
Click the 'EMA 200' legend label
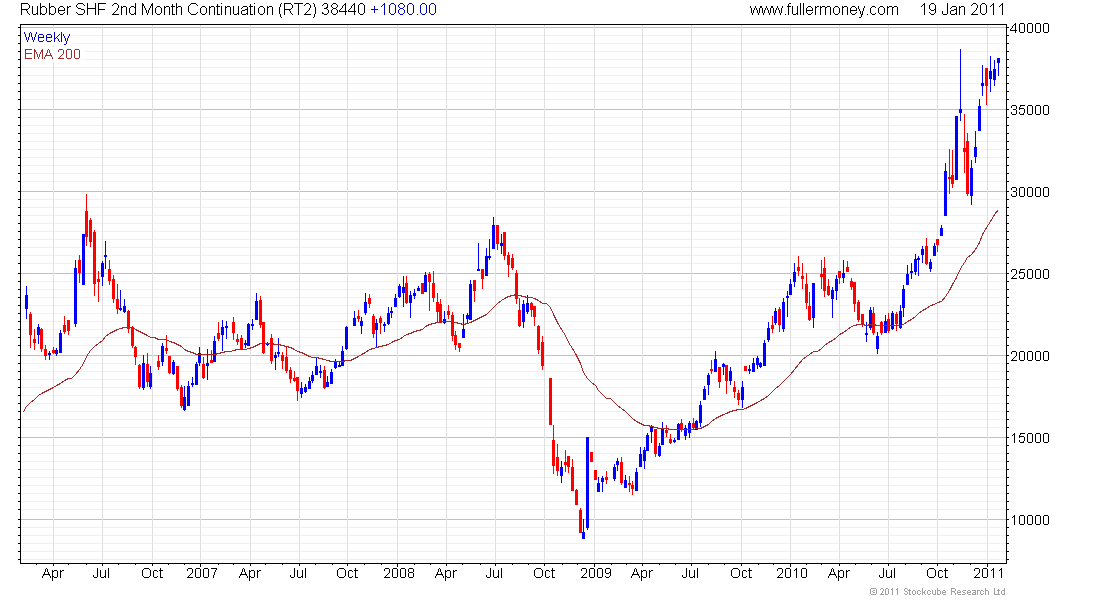coord(53,54)
